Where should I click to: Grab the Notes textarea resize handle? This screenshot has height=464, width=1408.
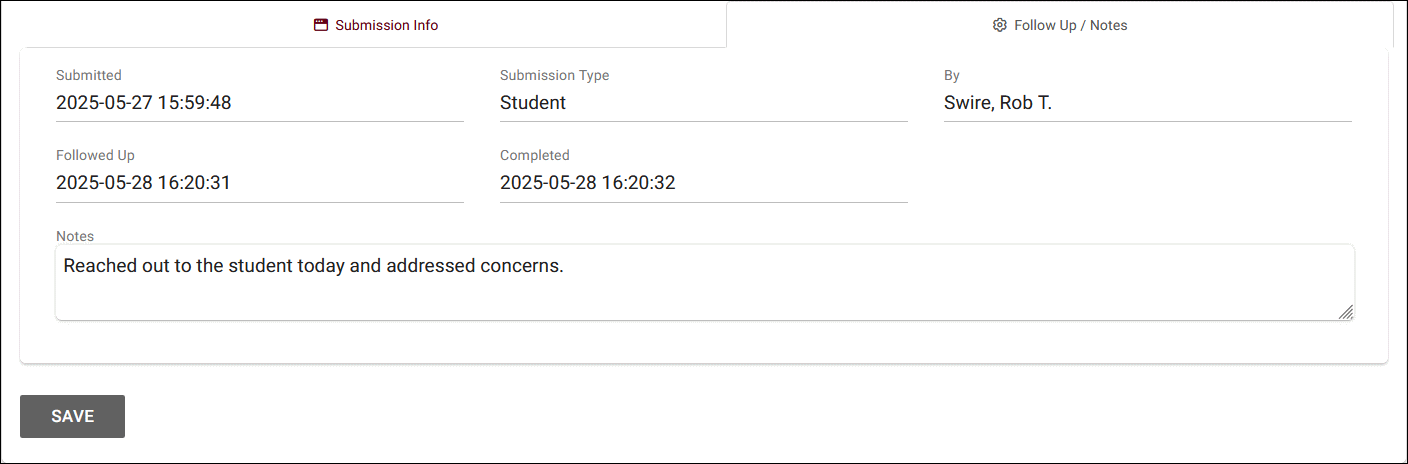tap(1346, 312)
